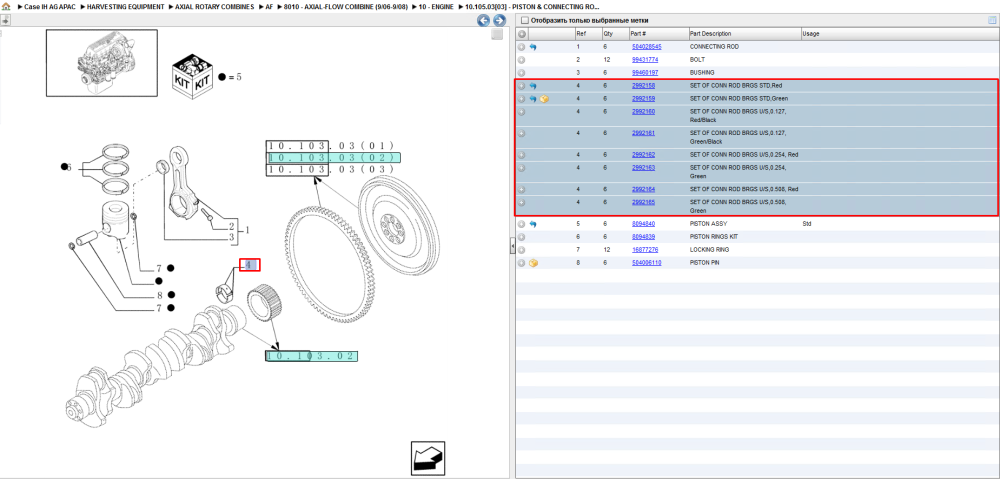1000x479 pixels.
Task: Click the pin panel icon under the home icon
Action: pyautogui.click(x=5, y=20)
